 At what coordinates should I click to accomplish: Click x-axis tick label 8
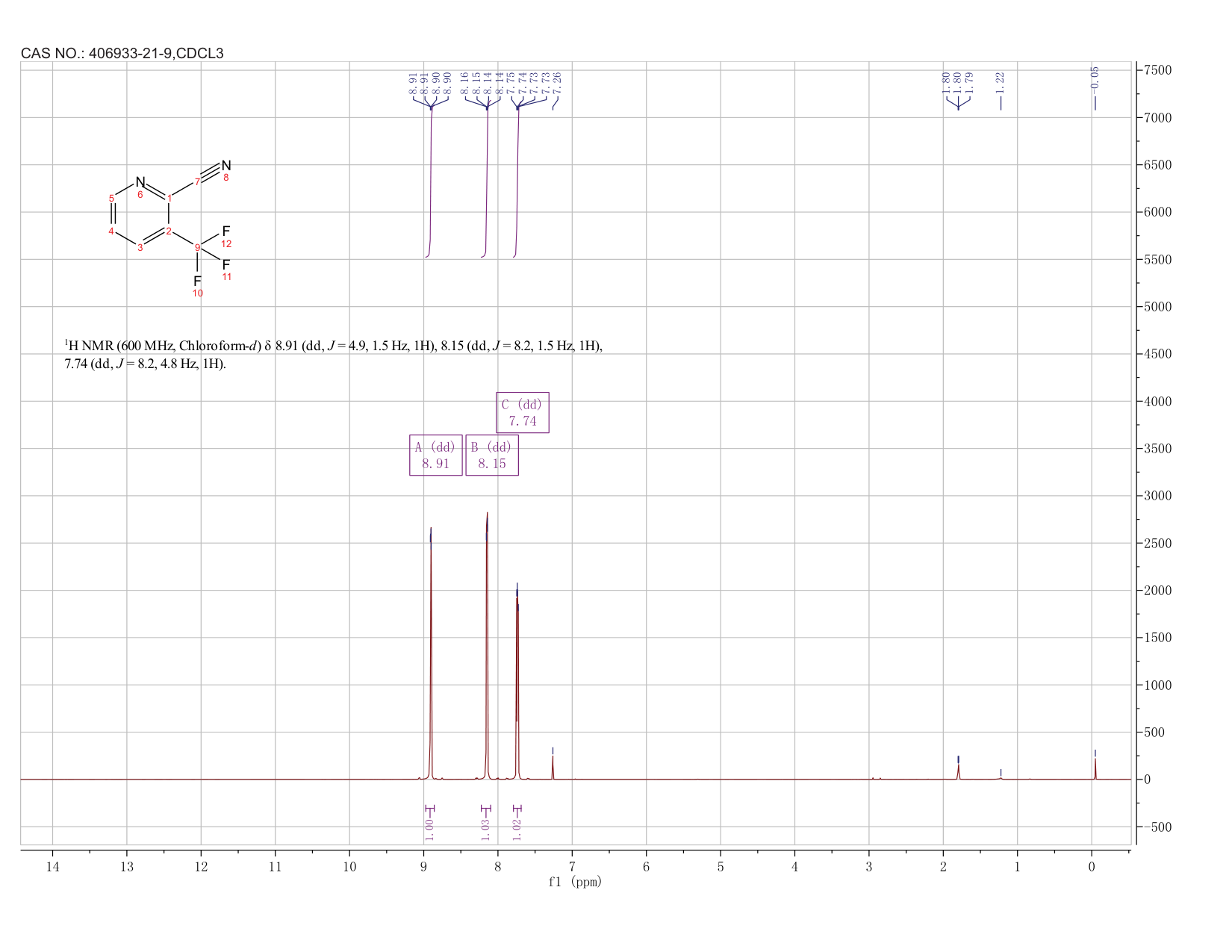(x=498, y=866)
